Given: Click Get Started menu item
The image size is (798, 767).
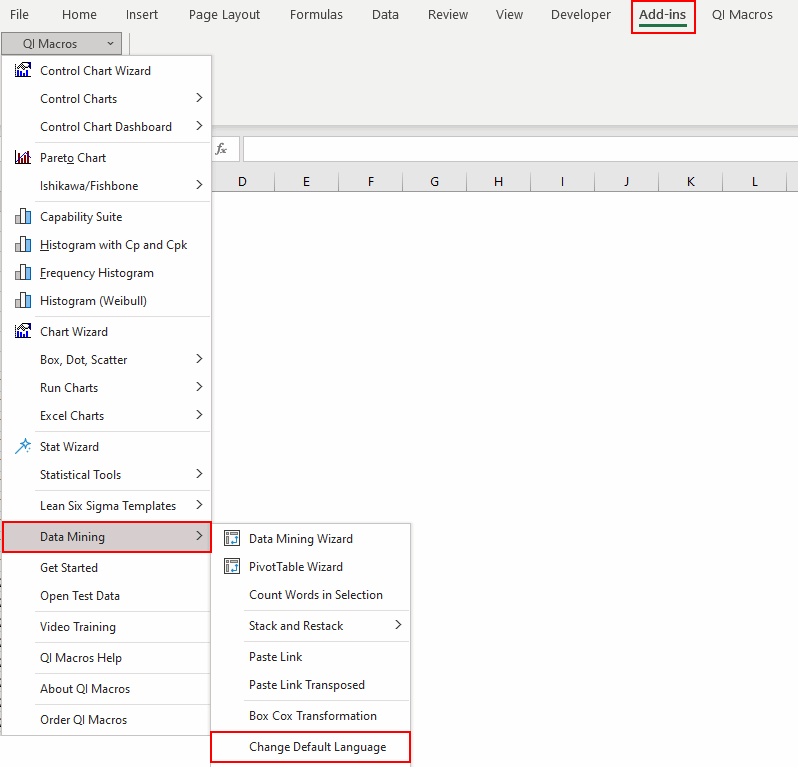Looking at the screenshot, I should tap(107, 567).
